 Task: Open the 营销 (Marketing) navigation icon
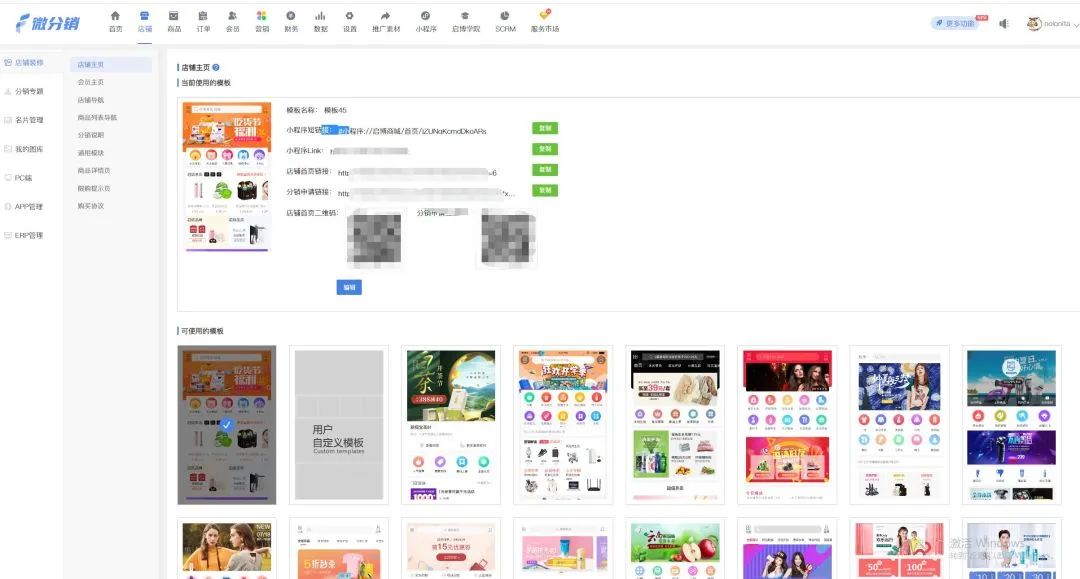click(x=261, y=20)
